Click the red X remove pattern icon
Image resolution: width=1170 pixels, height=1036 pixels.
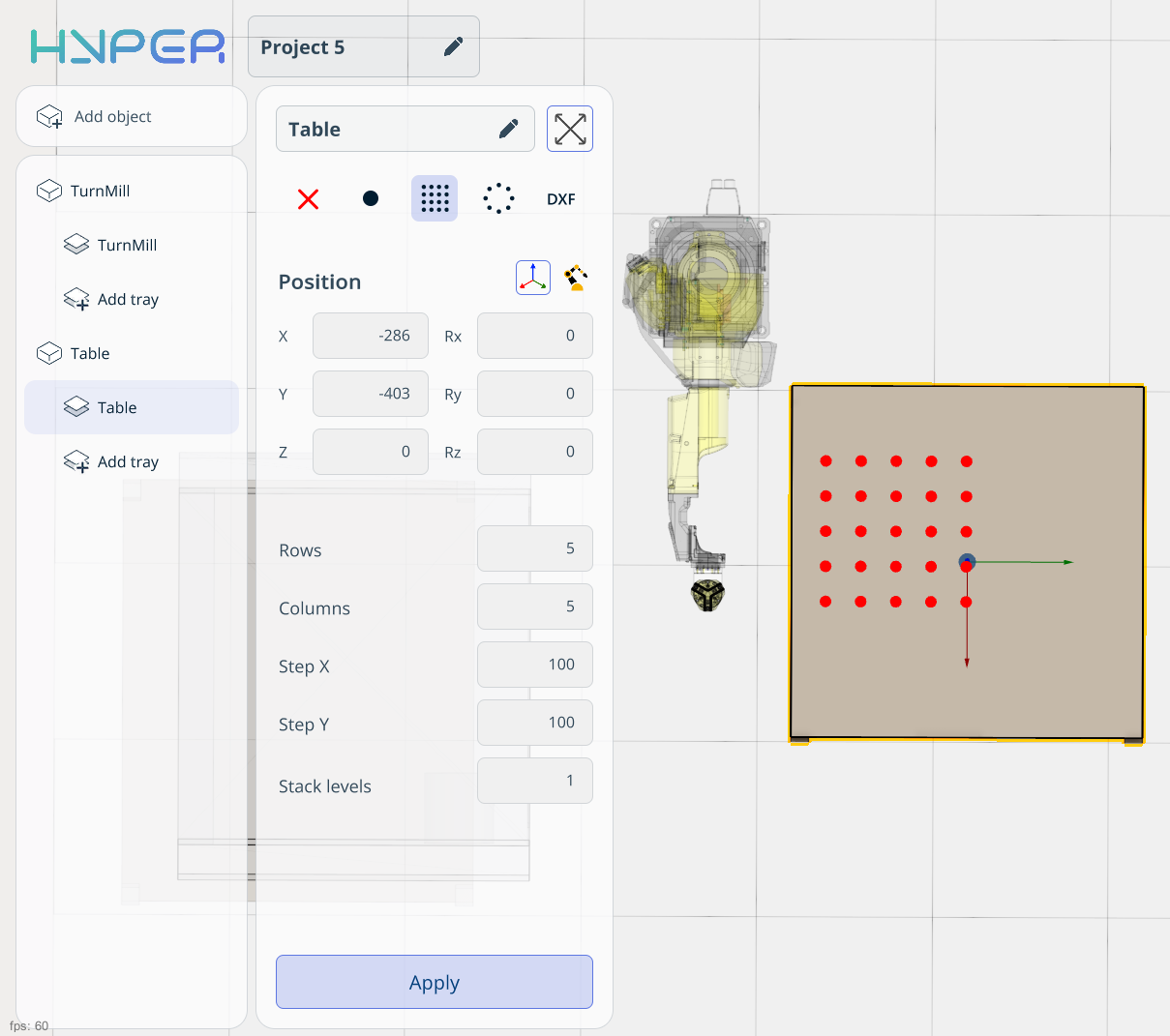(x=309, y=199)
